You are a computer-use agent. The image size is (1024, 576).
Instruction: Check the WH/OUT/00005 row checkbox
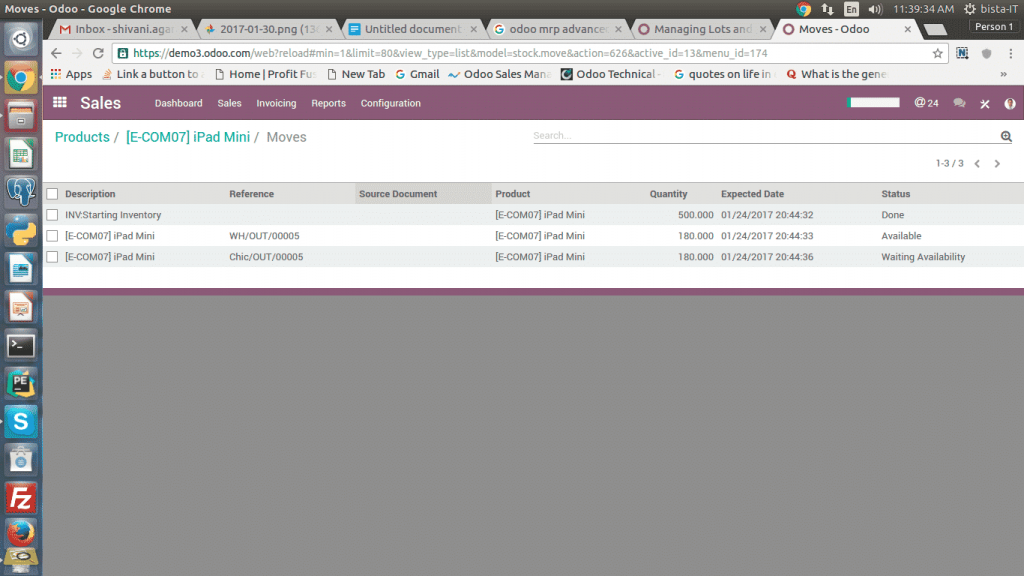pos(52,236)
